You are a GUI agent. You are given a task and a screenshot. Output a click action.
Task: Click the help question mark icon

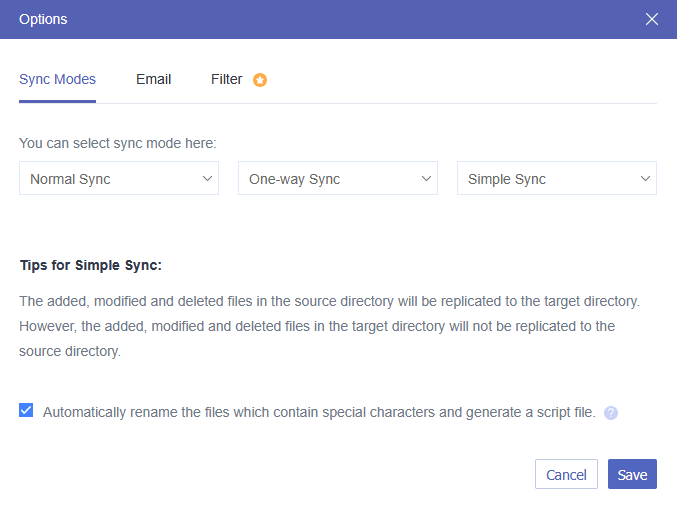pos(611,412)
